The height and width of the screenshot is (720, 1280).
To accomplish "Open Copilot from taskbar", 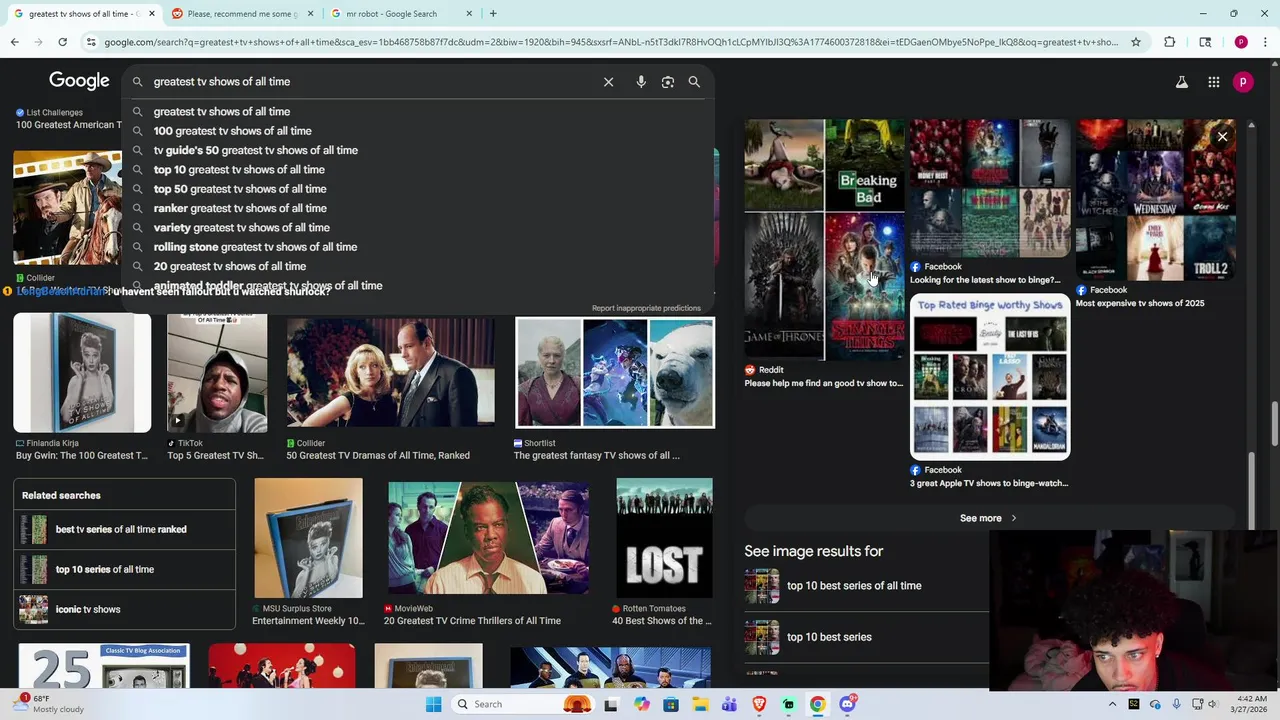I will (641, 704).
